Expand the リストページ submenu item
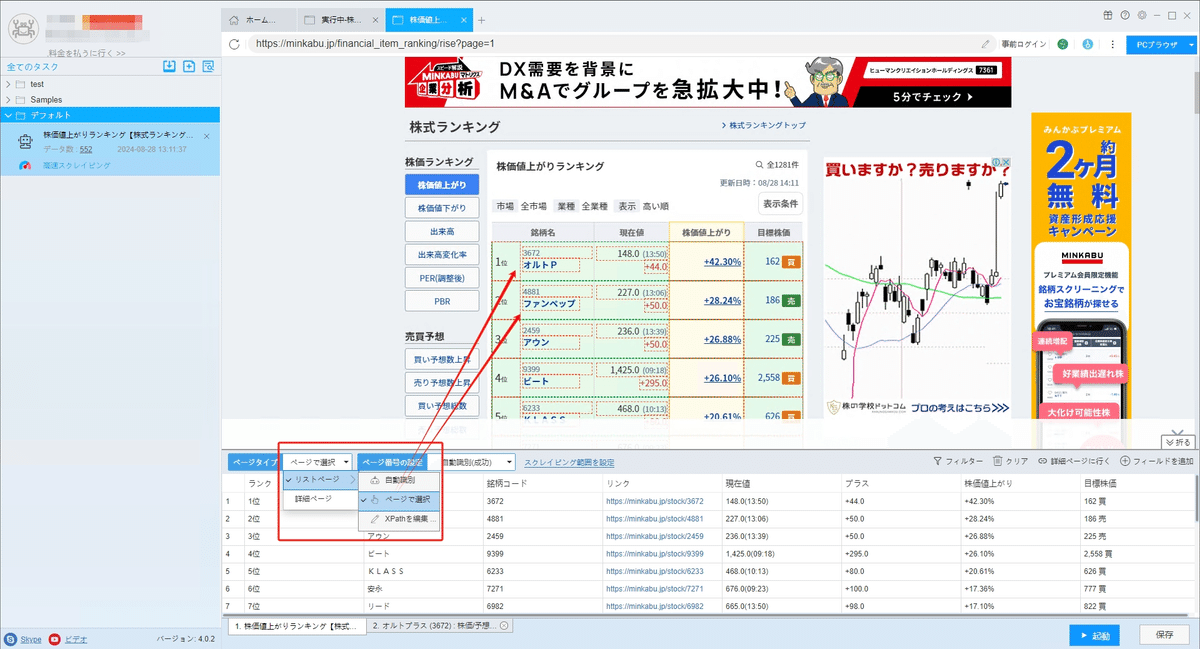Screen dimensions: 1200x649 (319, 480)
